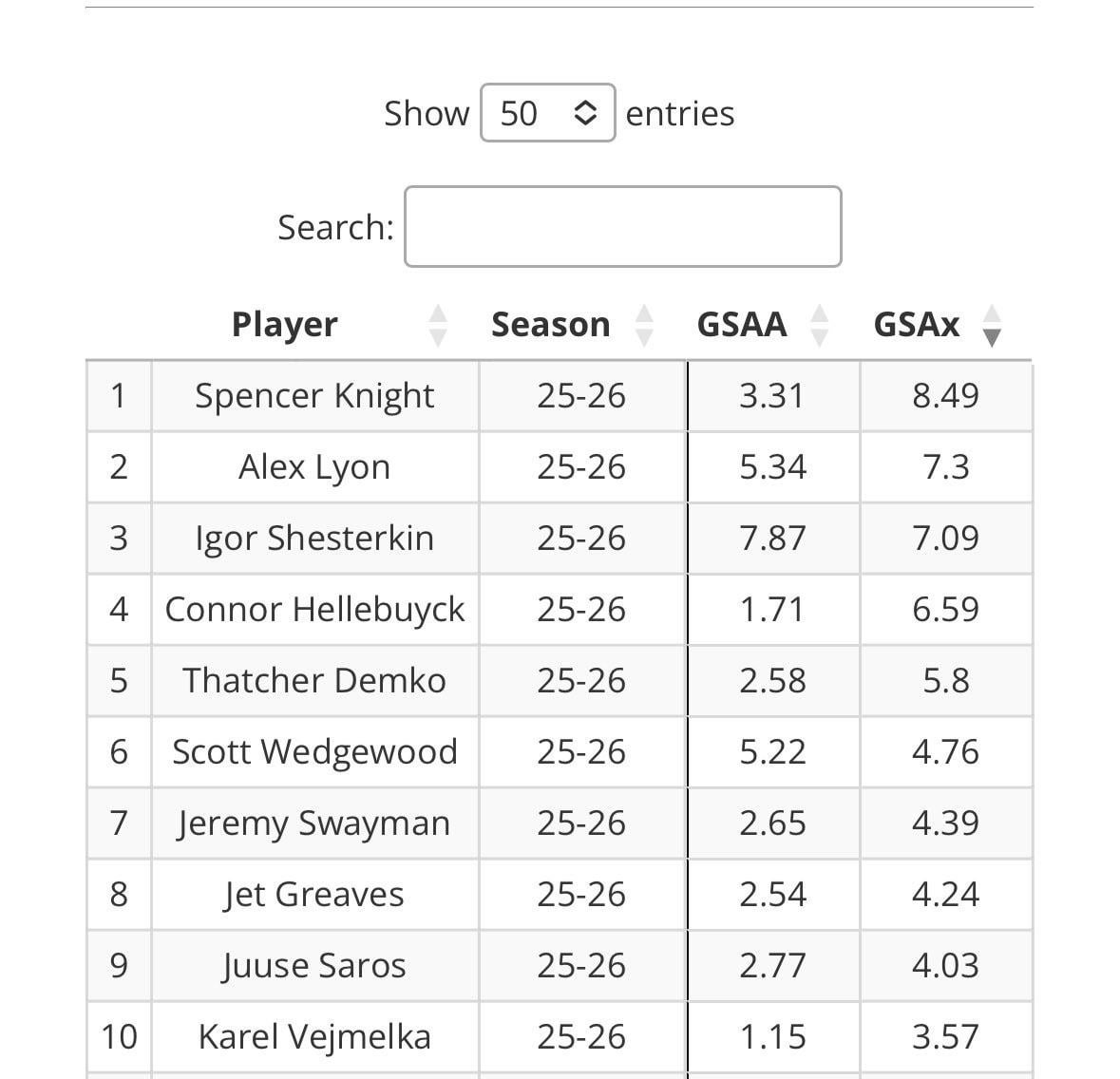1120x1079 pixels.
Task: Click the Season column sort arrows
Action: [x=644, y=325]
